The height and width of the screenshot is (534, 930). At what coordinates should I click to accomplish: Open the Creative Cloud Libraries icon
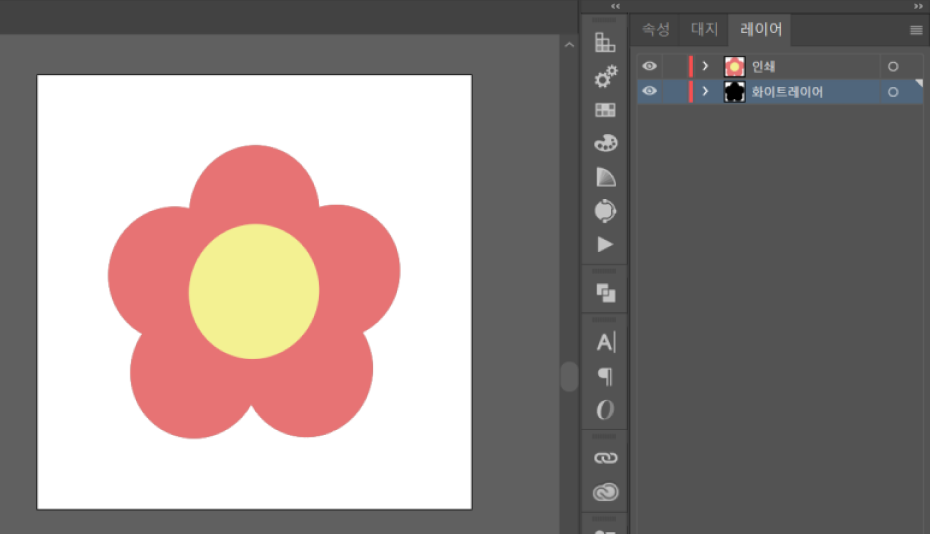[x=605, y=492]
